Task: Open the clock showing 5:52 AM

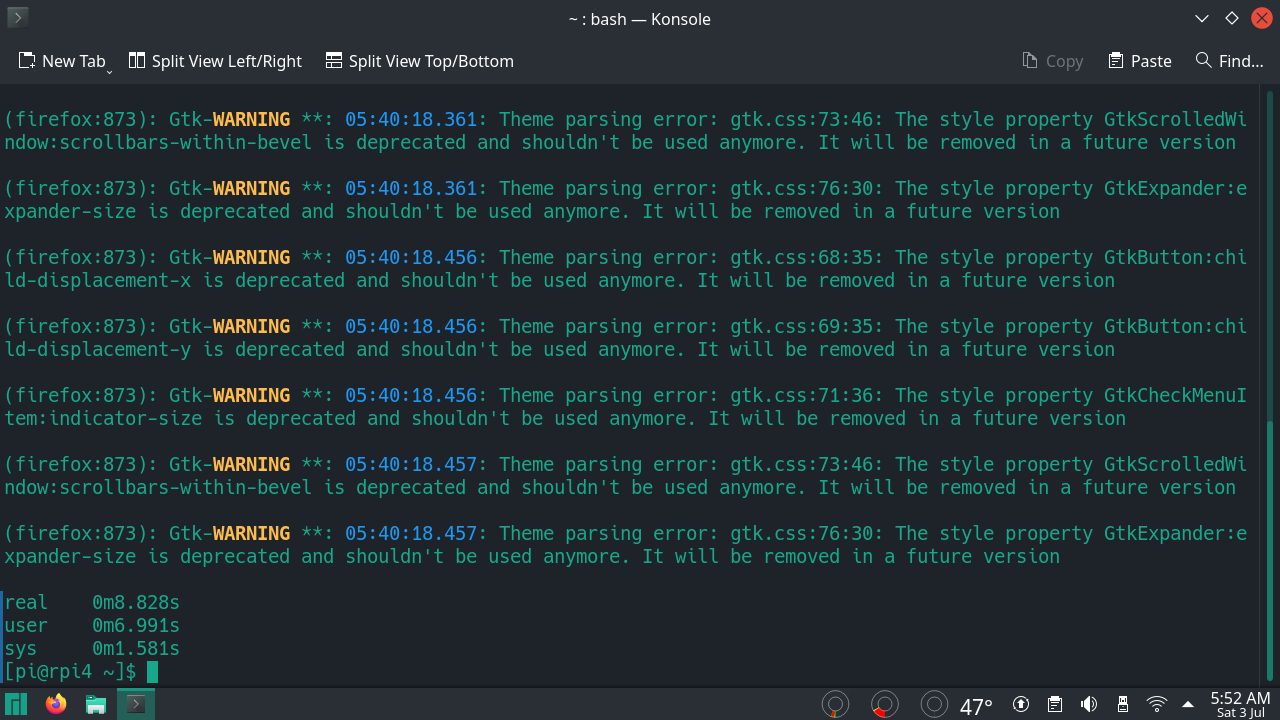Action: [1240, 705]
